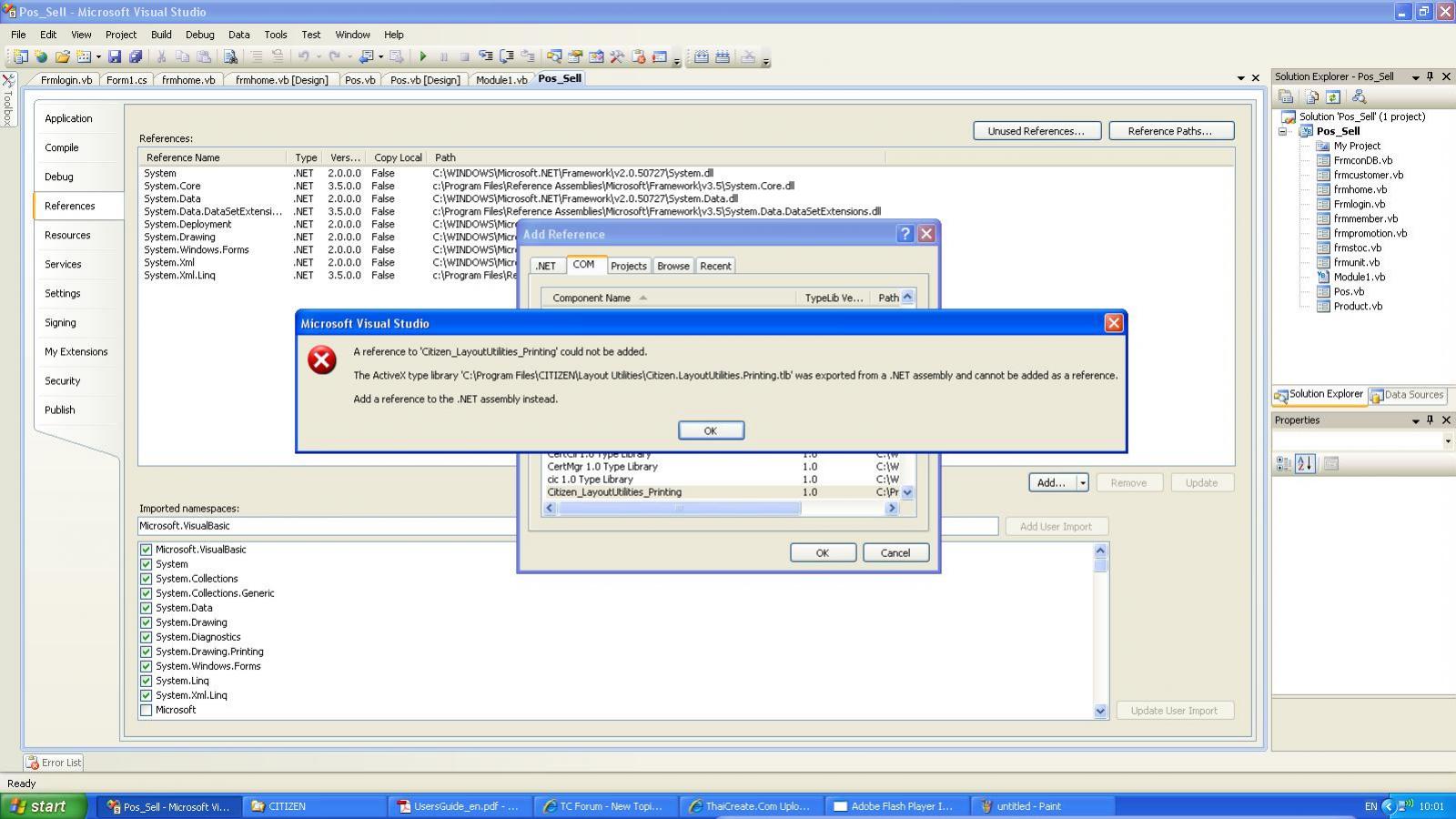
Task: Switch to .NET tab in Add Reference
Action: [x=546, y=266]
